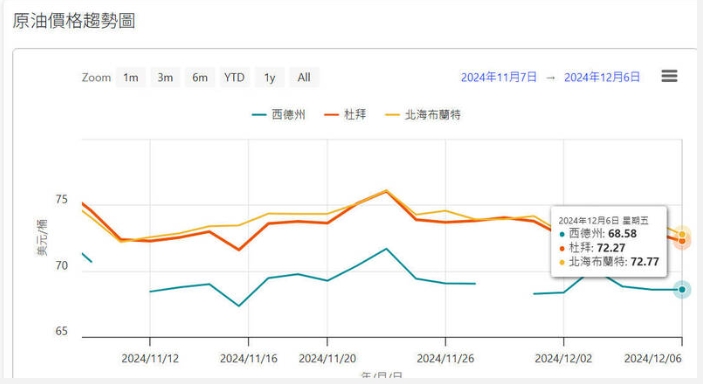Click the yellow 北海布蘭特 end data point
The image size is (703, 384).
tap(682, 234)
